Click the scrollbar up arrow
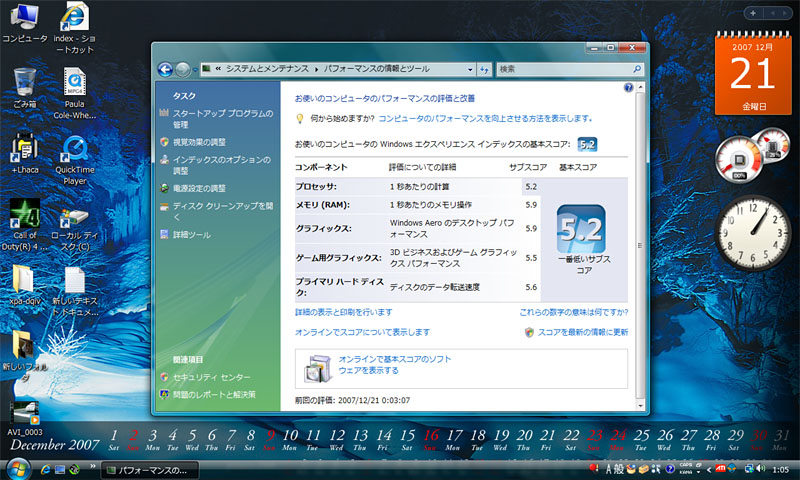 coord(640,88)
